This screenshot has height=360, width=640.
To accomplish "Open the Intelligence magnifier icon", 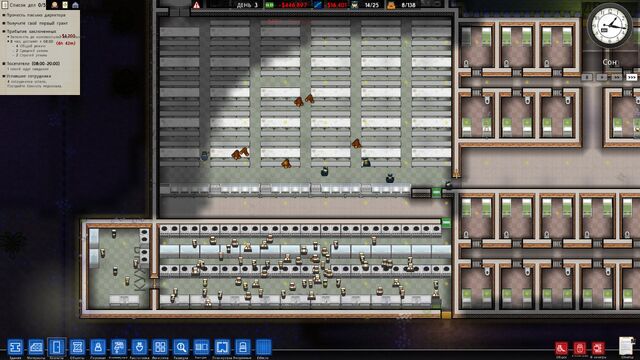I will point(181,347).
